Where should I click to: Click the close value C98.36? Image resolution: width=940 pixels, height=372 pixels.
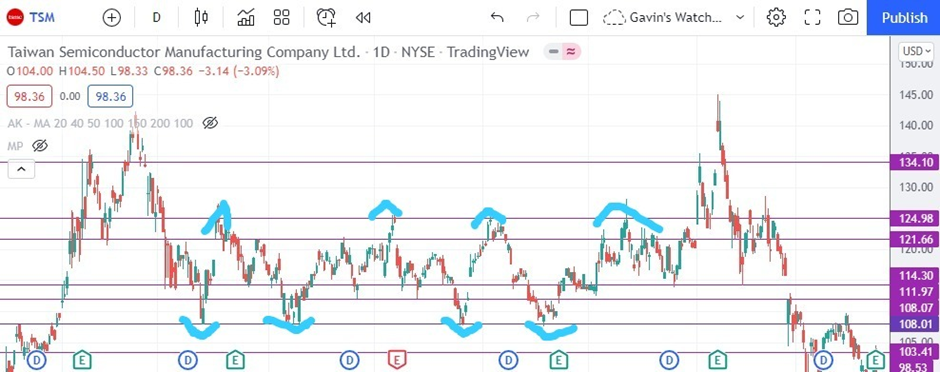(x=173, y=71)
